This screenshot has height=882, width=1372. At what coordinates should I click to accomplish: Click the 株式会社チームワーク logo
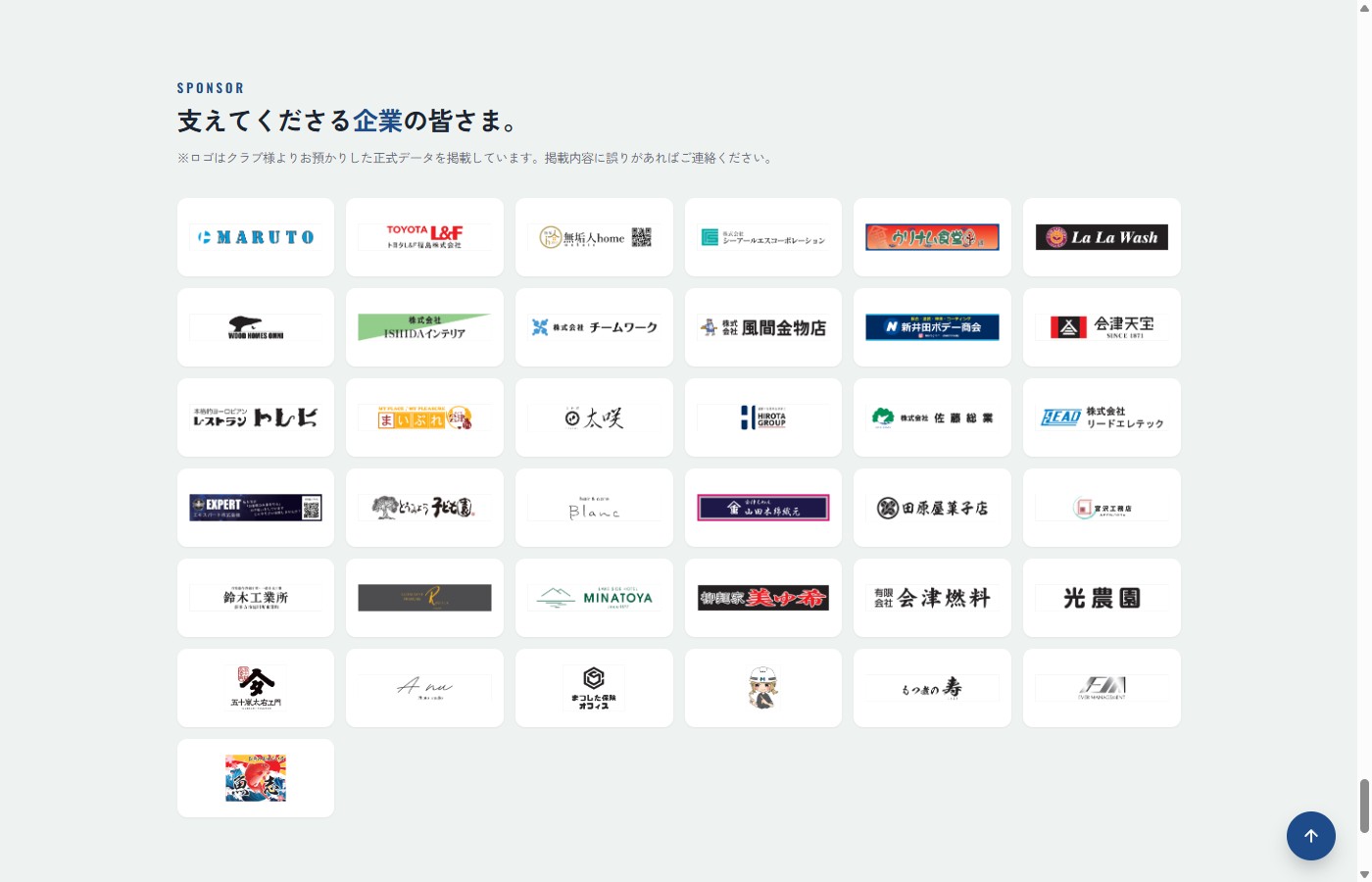(594, 327)
